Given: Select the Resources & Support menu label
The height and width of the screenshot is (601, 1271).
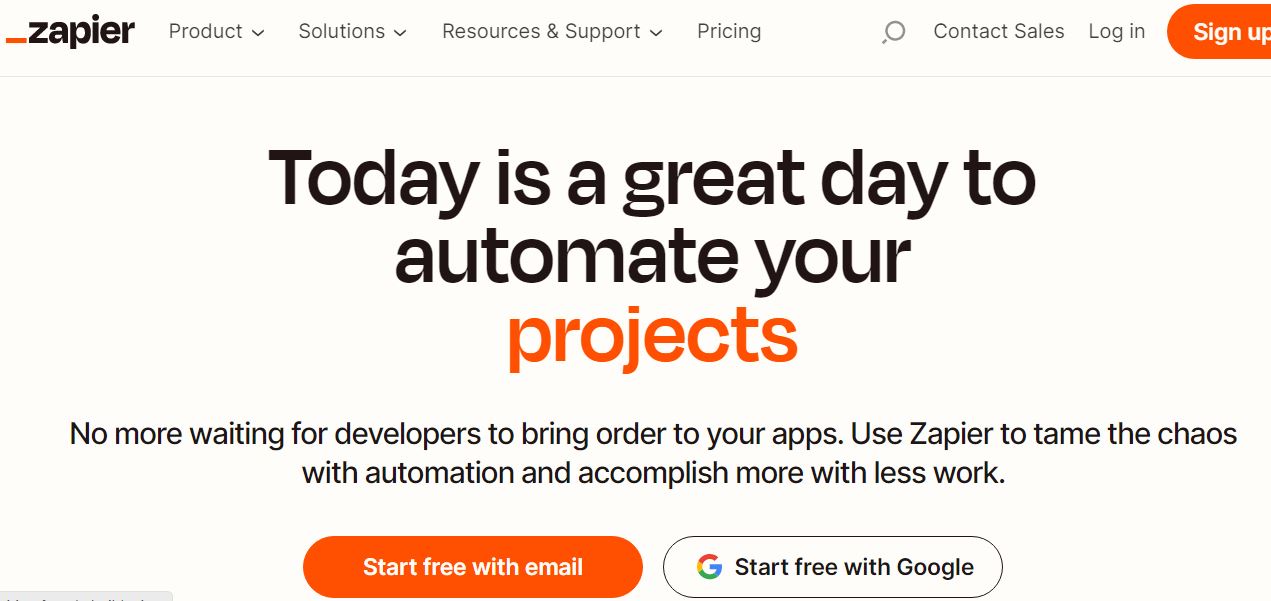Looking at the screenshot, I should click(x=541, y=32).
